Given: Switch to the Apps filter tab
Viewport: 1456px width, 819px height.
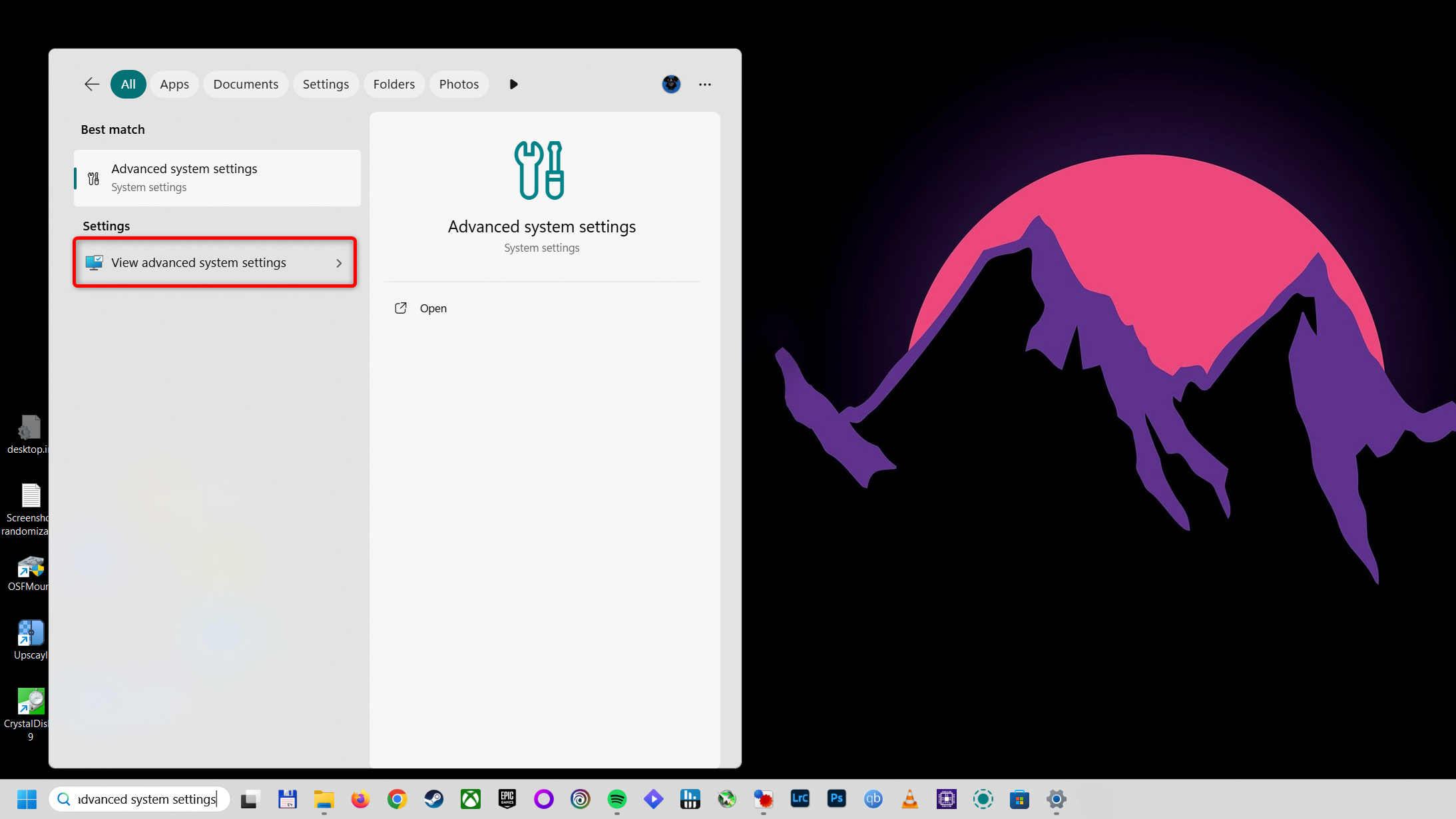Looking at the screenshot, I should [174, 84].
